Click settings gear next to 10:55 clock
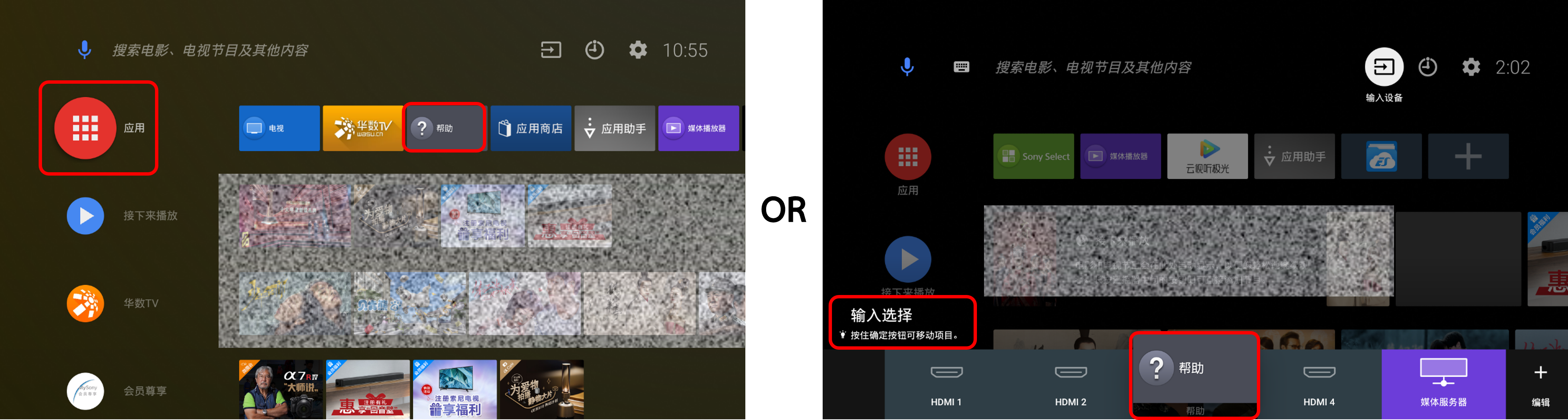This screenshot has width=1568, height=420. tap(637, 49)
